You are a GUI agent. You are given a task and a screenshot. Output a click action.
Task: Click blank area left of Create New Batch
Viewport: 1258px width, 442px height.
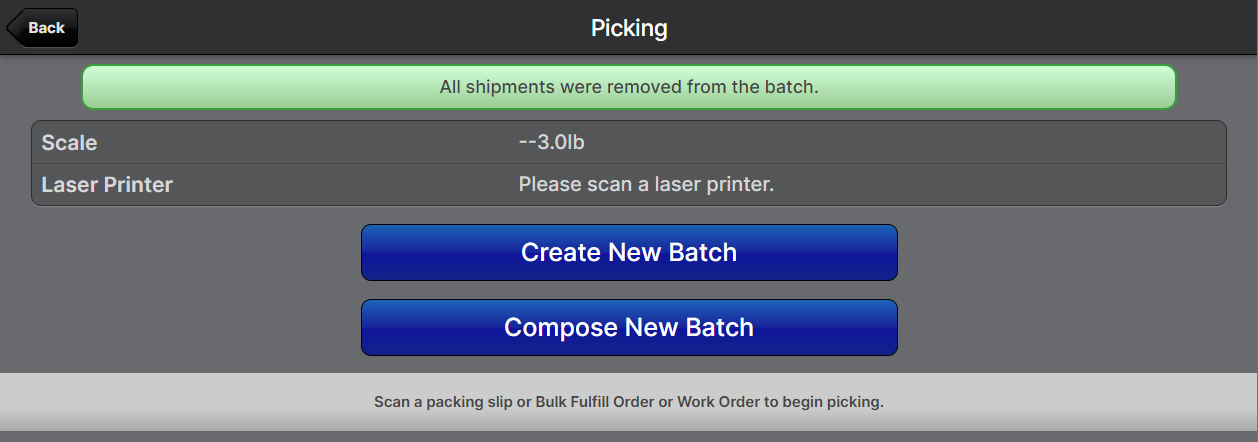click(x=190, y=253)
